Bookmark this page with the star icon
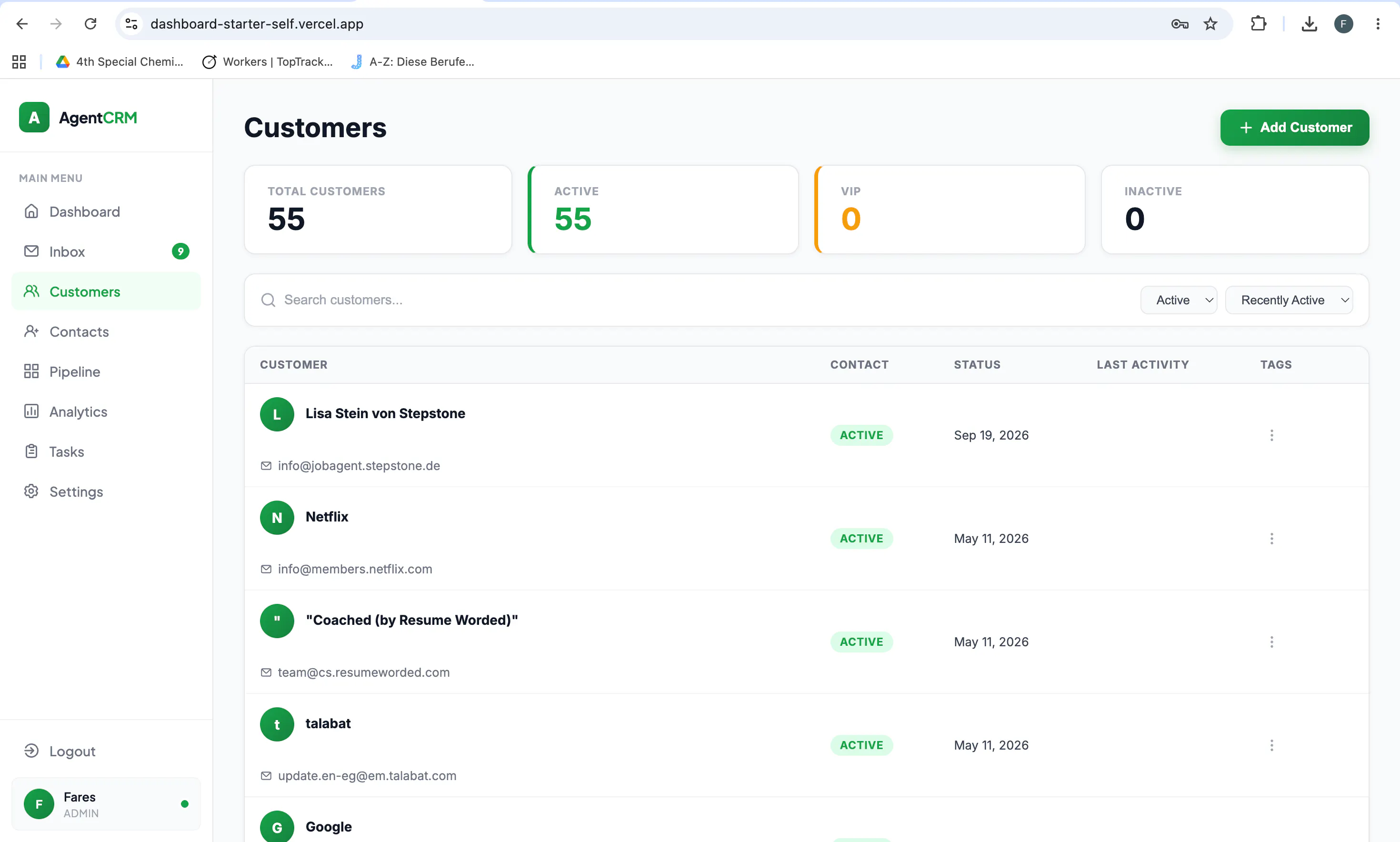The width and height of the screenshot is (1400, 842). (x=1210, y=24)
